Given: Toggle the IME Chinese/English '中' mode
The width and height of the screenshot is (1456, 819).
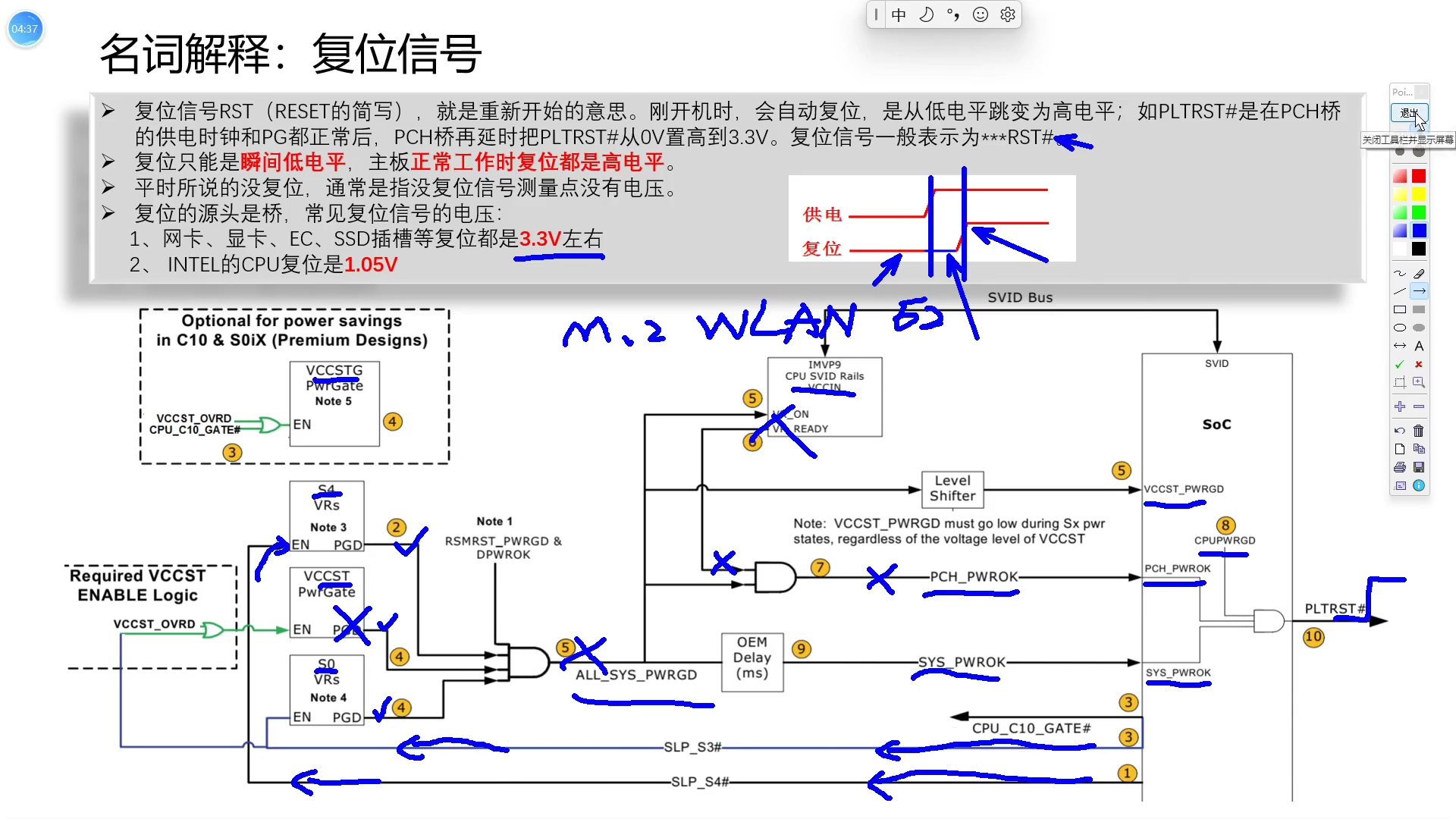Looking at the screenshot, I should [x=899, y=15].
